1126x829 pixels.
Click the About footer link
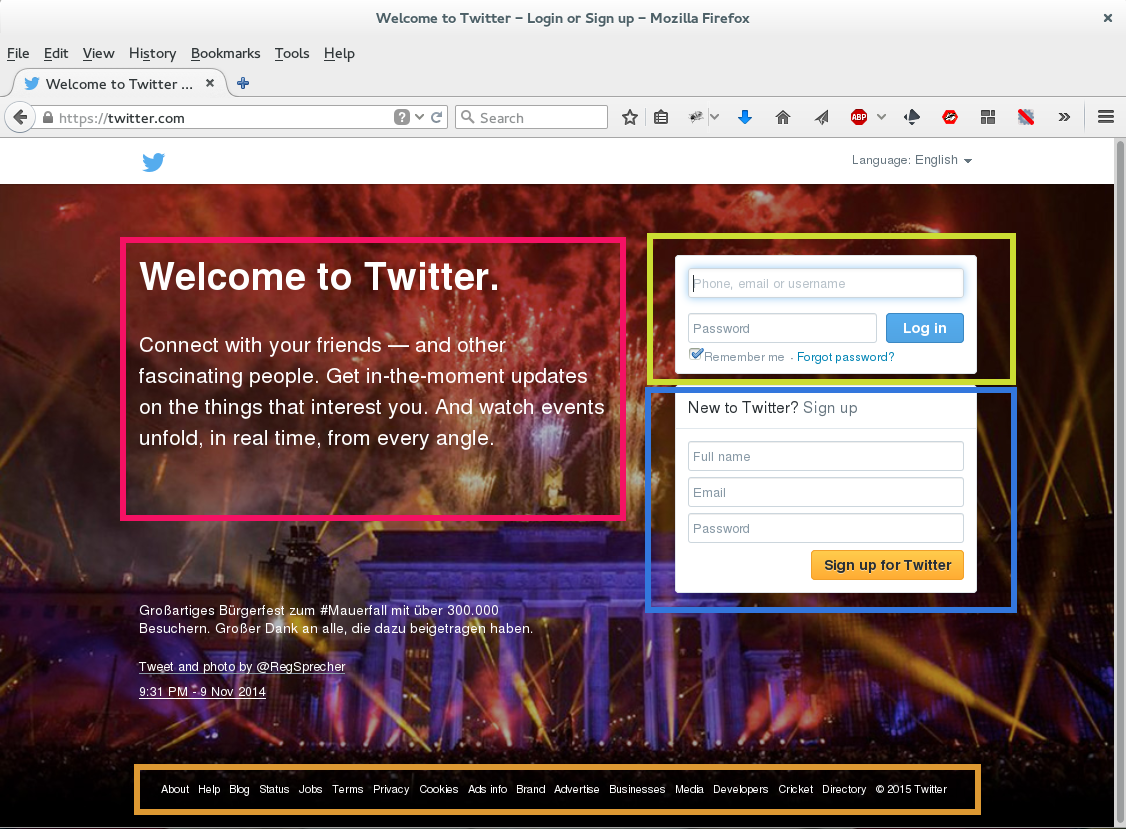tap(175, 789)
